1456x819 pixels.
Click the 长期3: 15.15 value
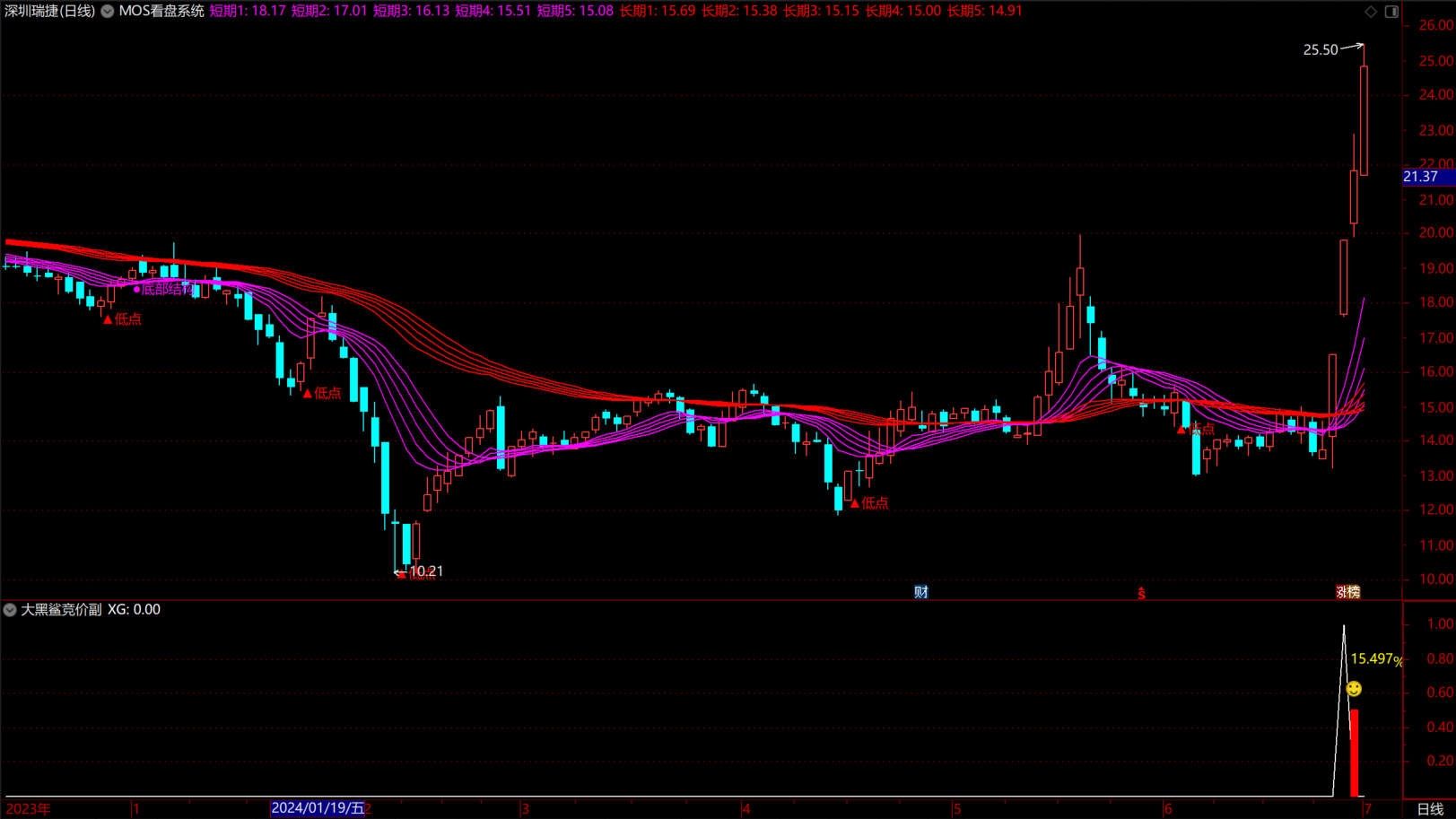pos(821,12)
